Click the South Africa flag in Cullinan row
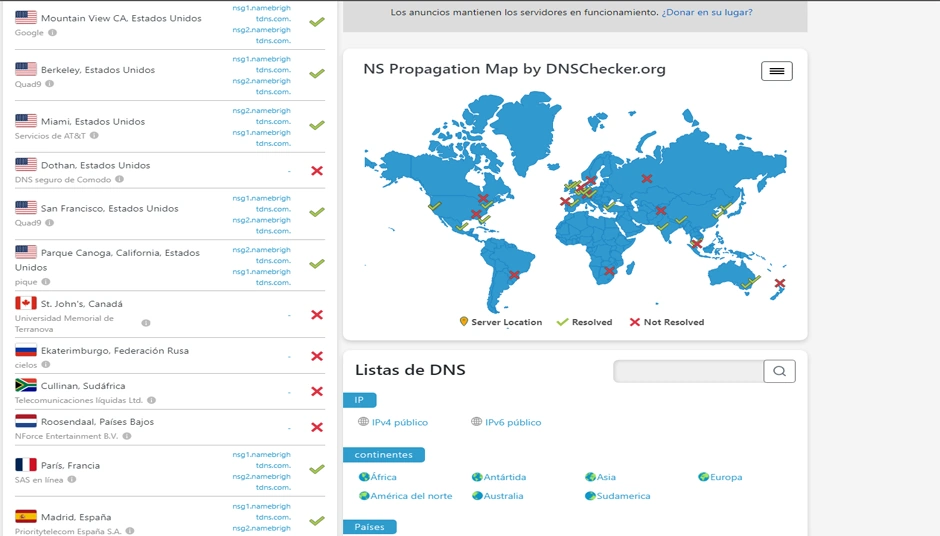Viewport: 940px width, 536px height. 26,385
